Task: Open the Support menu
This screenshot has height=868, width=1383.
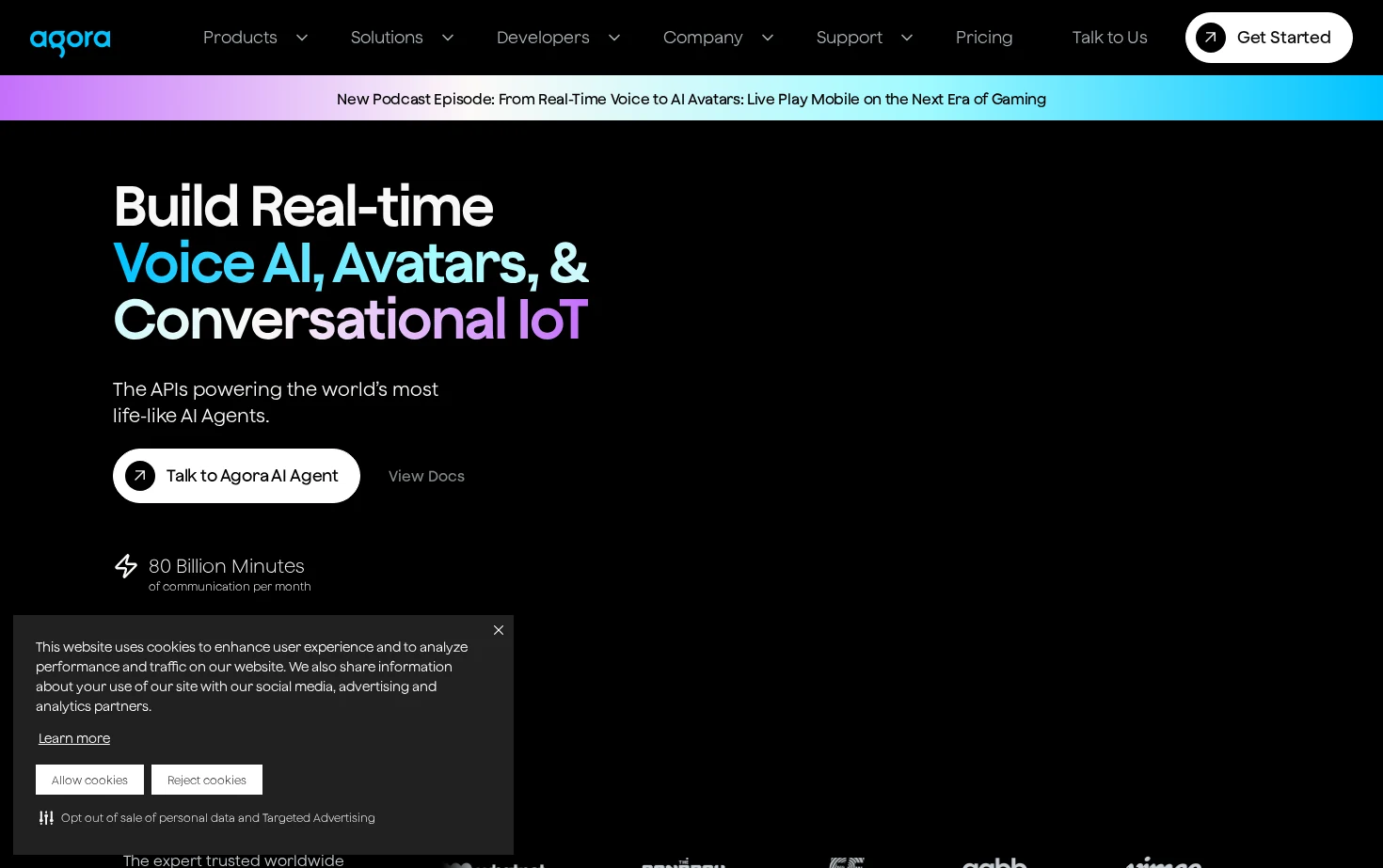Action: (850, 38)
